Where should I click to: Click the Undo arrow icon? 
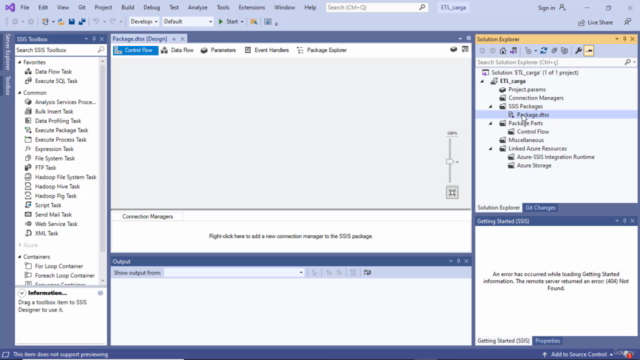(96, 22)
